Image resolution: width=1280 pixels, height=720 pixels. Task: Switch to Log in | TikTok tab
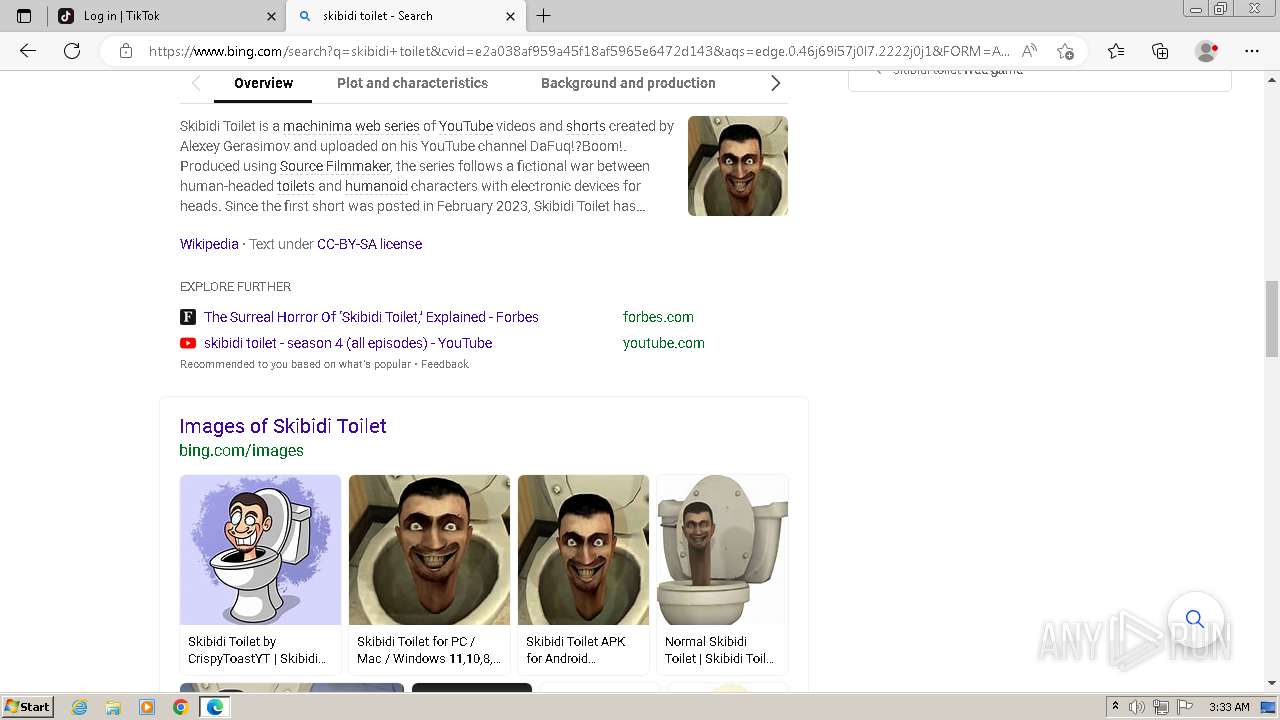click(165, 16)
